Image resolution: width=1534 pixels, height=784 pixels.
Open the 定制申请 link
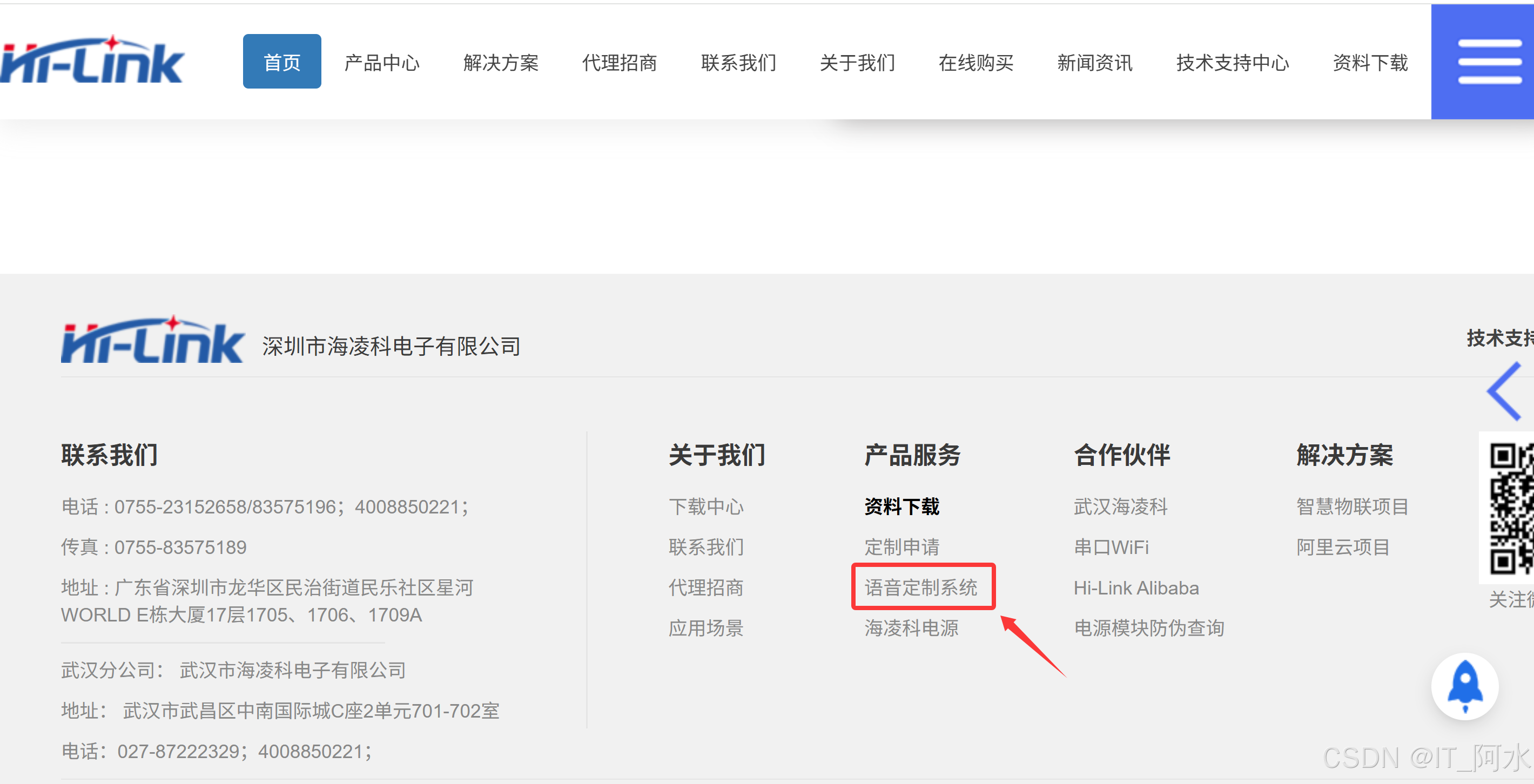point(901,546)
